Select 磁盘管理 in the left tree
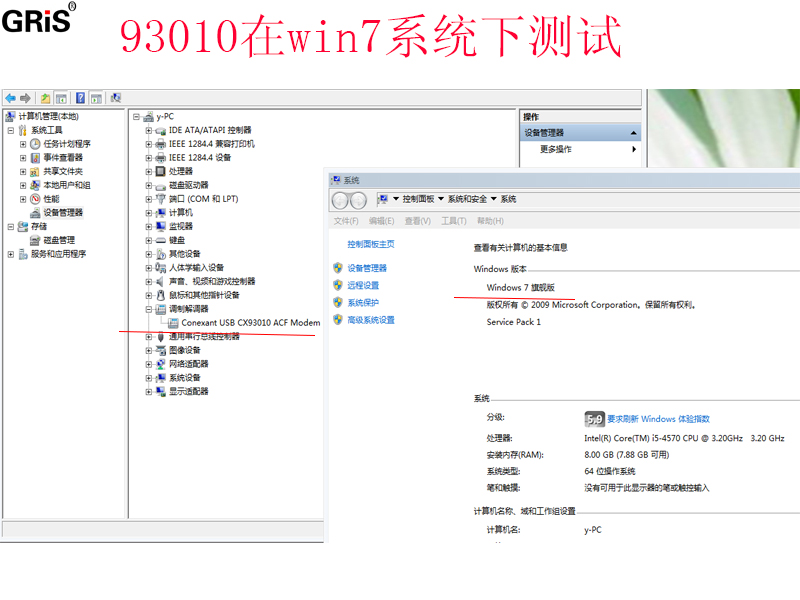The height and width of the screenshot is (600, 800). point(59,240)
